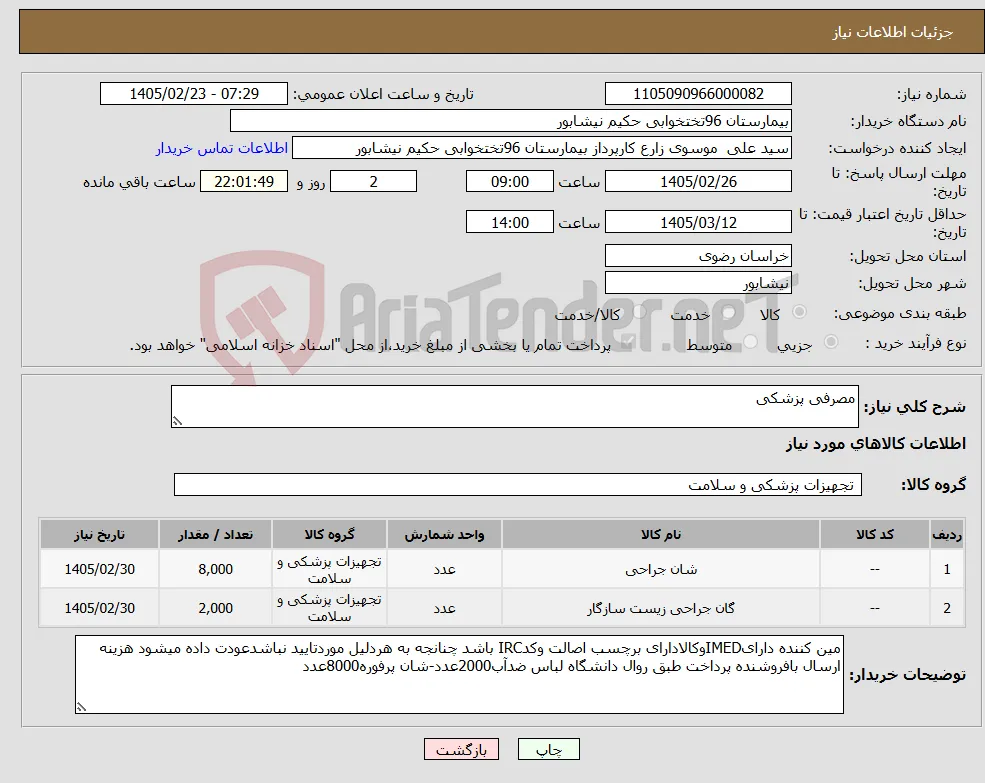Select the خدمت radio button
This screenshot has width=985, height=783.
pyautogui.click(x=729, y=312)
